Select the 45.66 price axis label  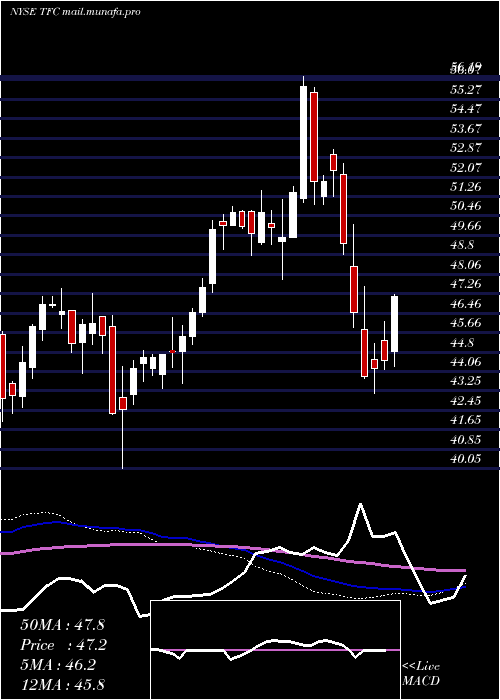tap(466, 323)
